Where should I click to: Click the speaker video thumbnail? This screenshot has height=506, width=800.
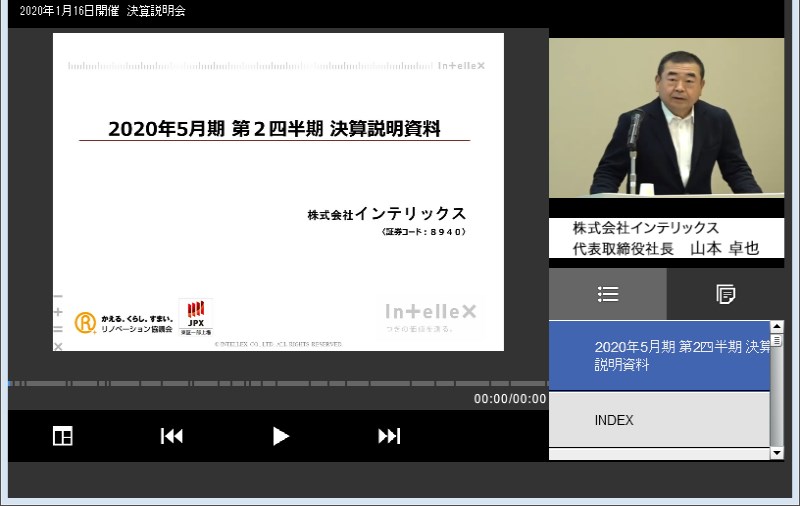tap(666, 118)
